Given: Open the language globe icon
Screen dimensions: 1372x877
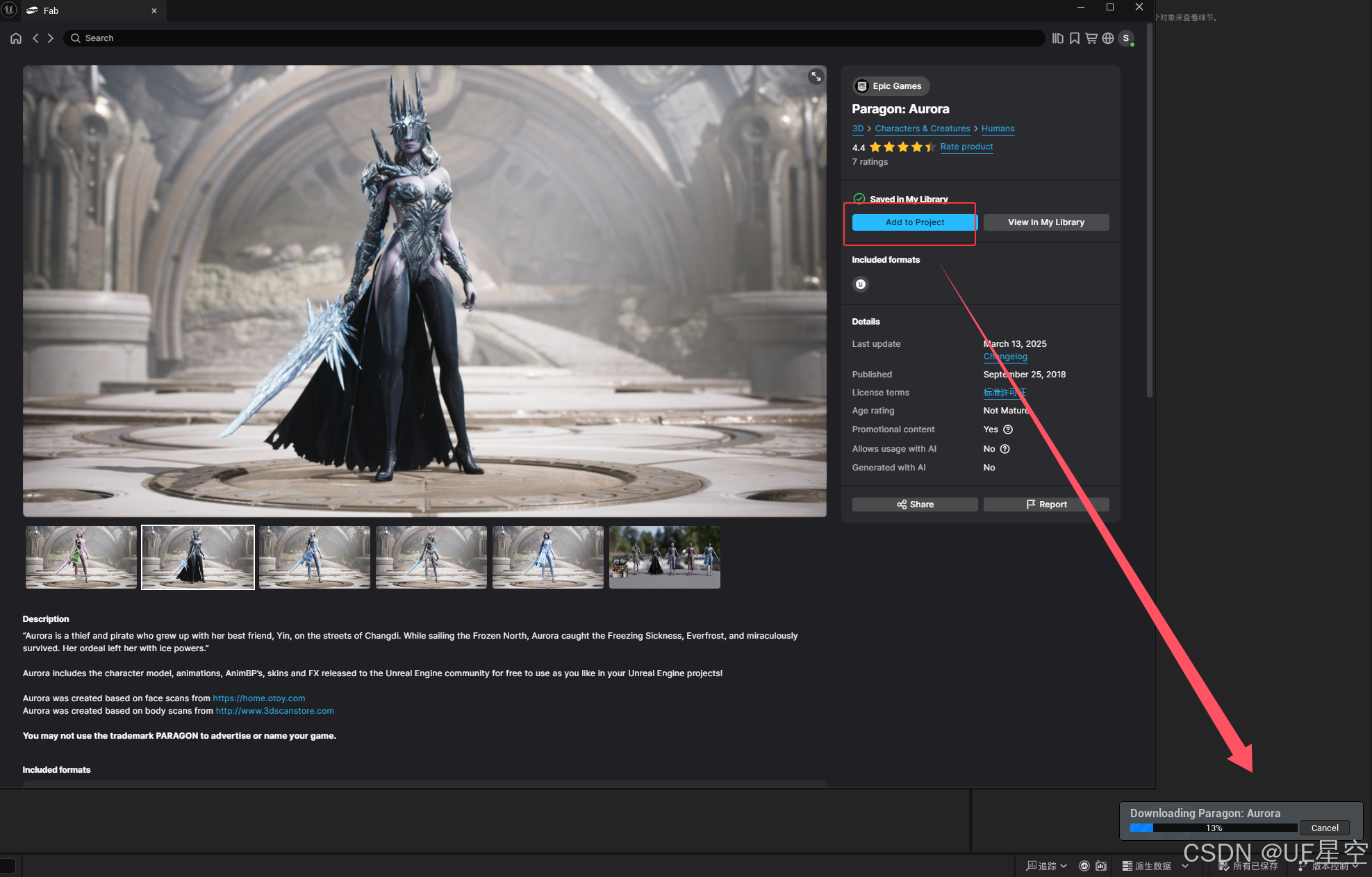Looking at the screenshot, I should coord(1108,38).
